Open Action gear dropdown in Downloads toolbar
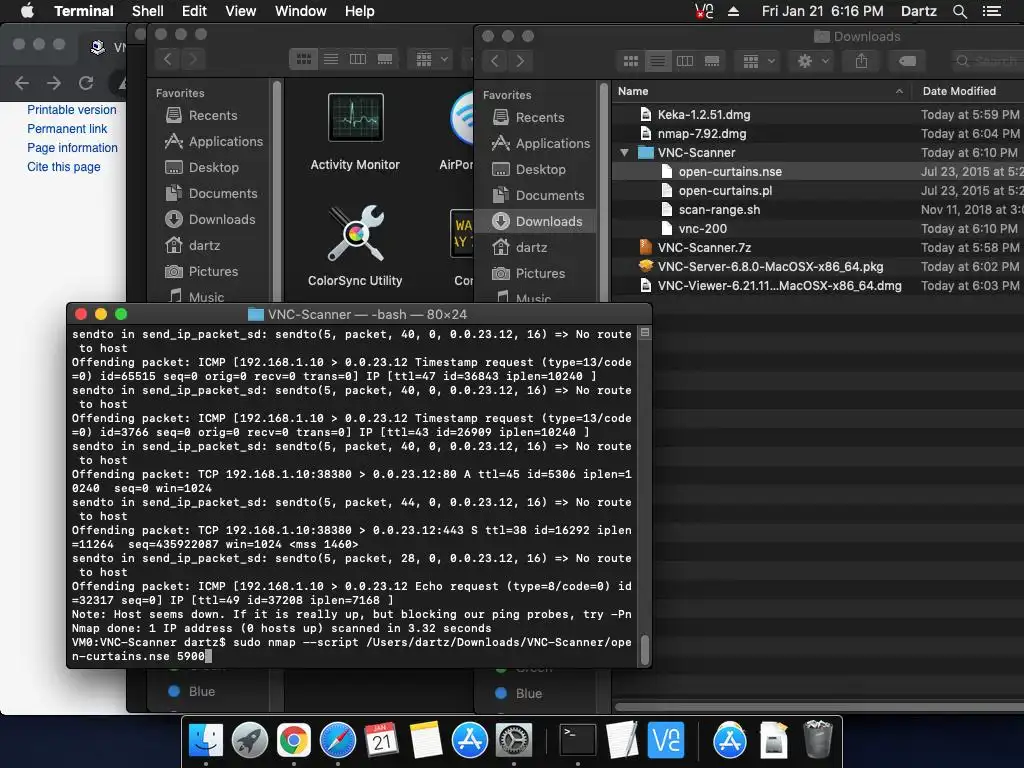This screenshot has height=768, width=1024. click(x=812, y=61)
